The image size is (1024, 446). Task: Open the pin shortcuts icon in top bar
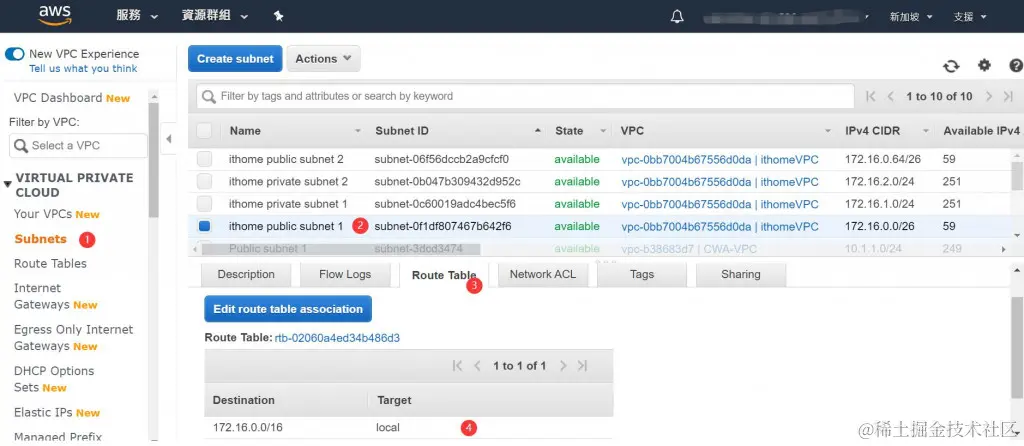[278, 16]
